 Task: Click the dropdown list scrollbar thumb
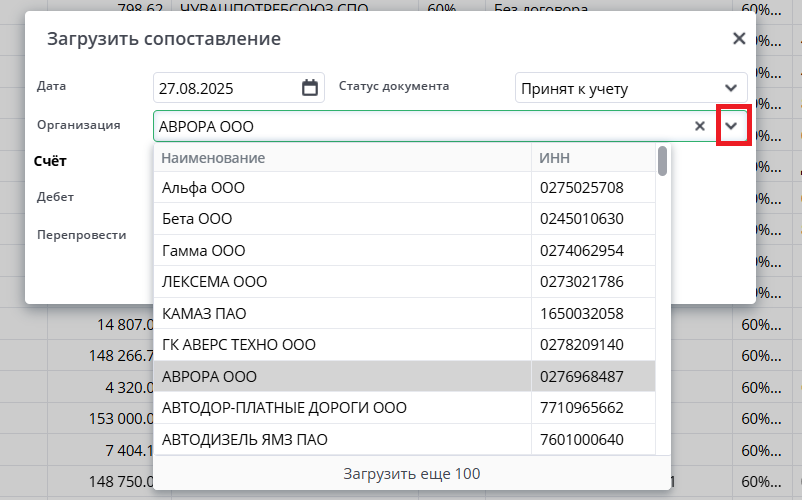pos(663,161)
